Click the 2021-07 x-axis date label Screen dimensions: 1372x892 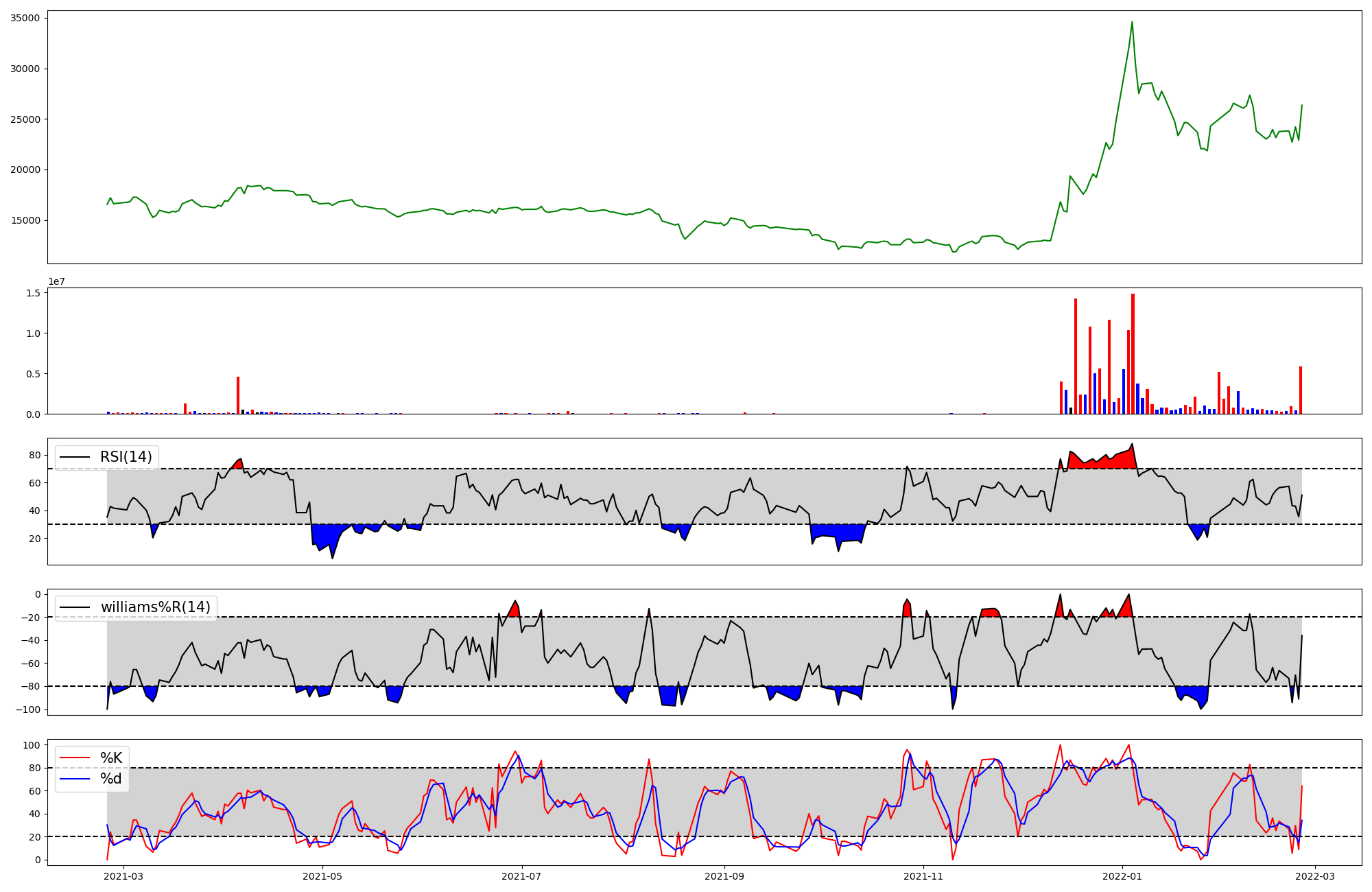coord(522,876)
